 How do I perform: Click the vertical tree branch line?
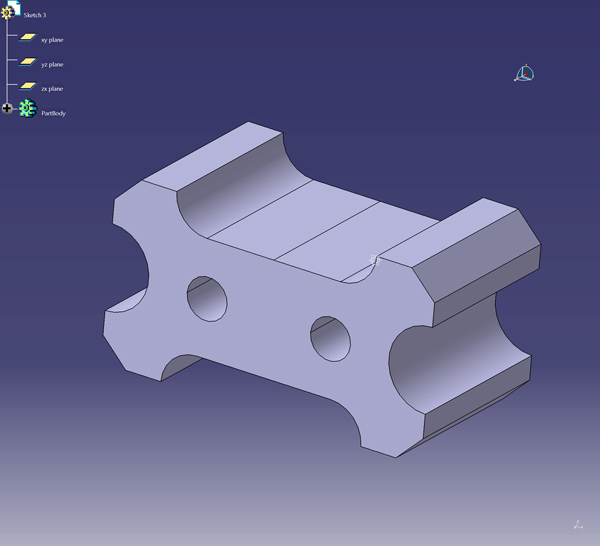tap(7, 62)
